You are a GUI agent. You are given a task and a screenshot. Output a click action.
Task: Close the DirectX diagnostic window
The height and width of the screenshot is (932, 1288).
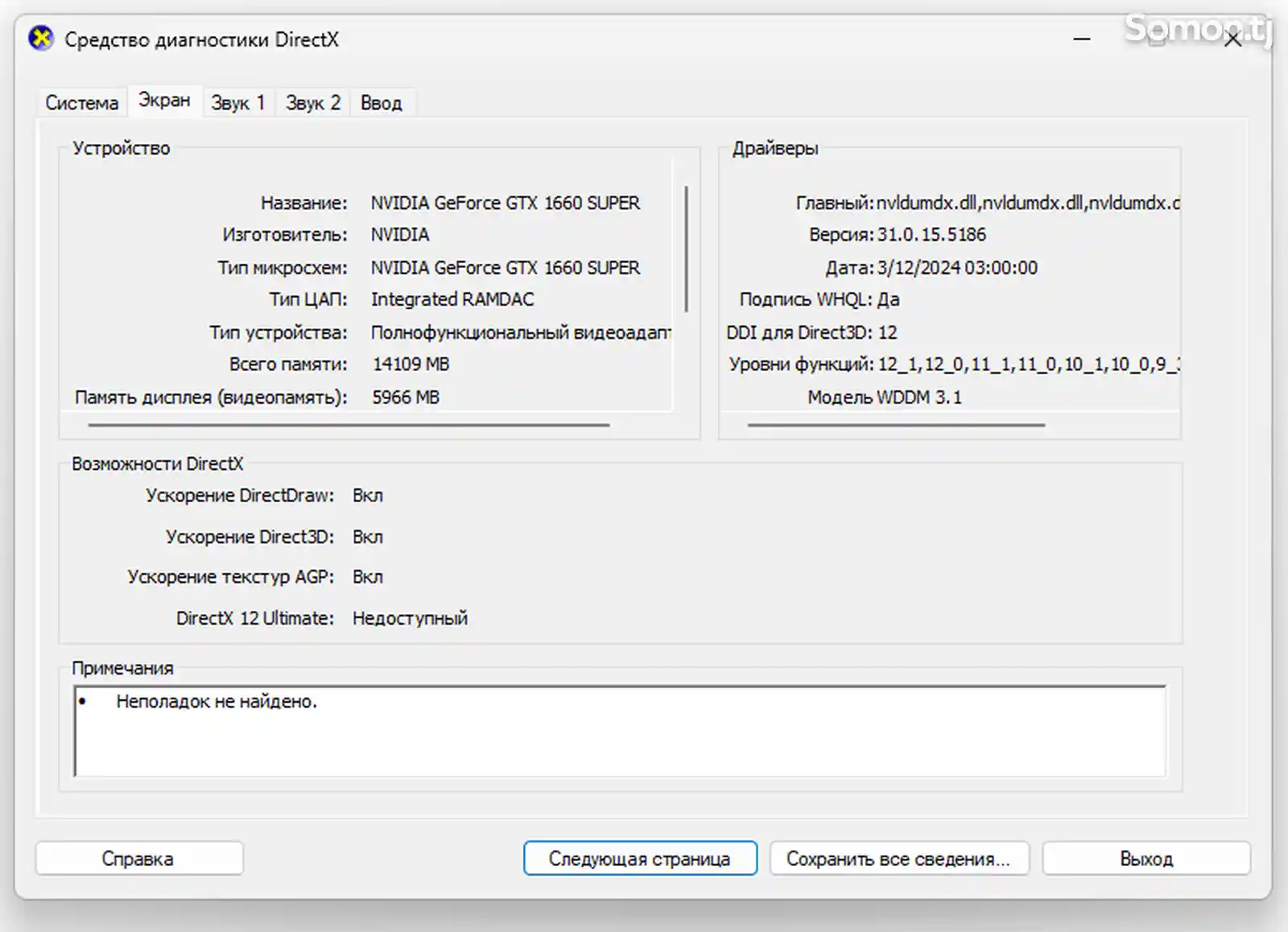point(1232,39)
